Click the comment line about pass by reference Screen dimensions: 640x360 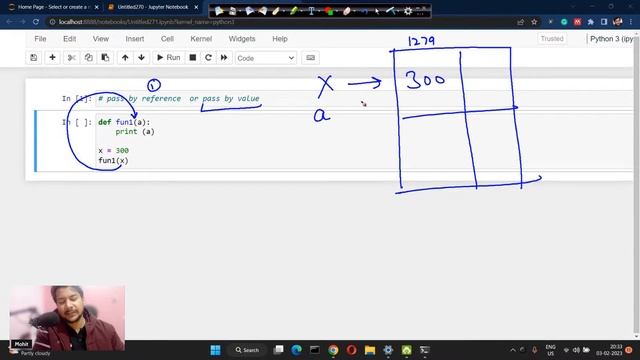click(179, 98)
